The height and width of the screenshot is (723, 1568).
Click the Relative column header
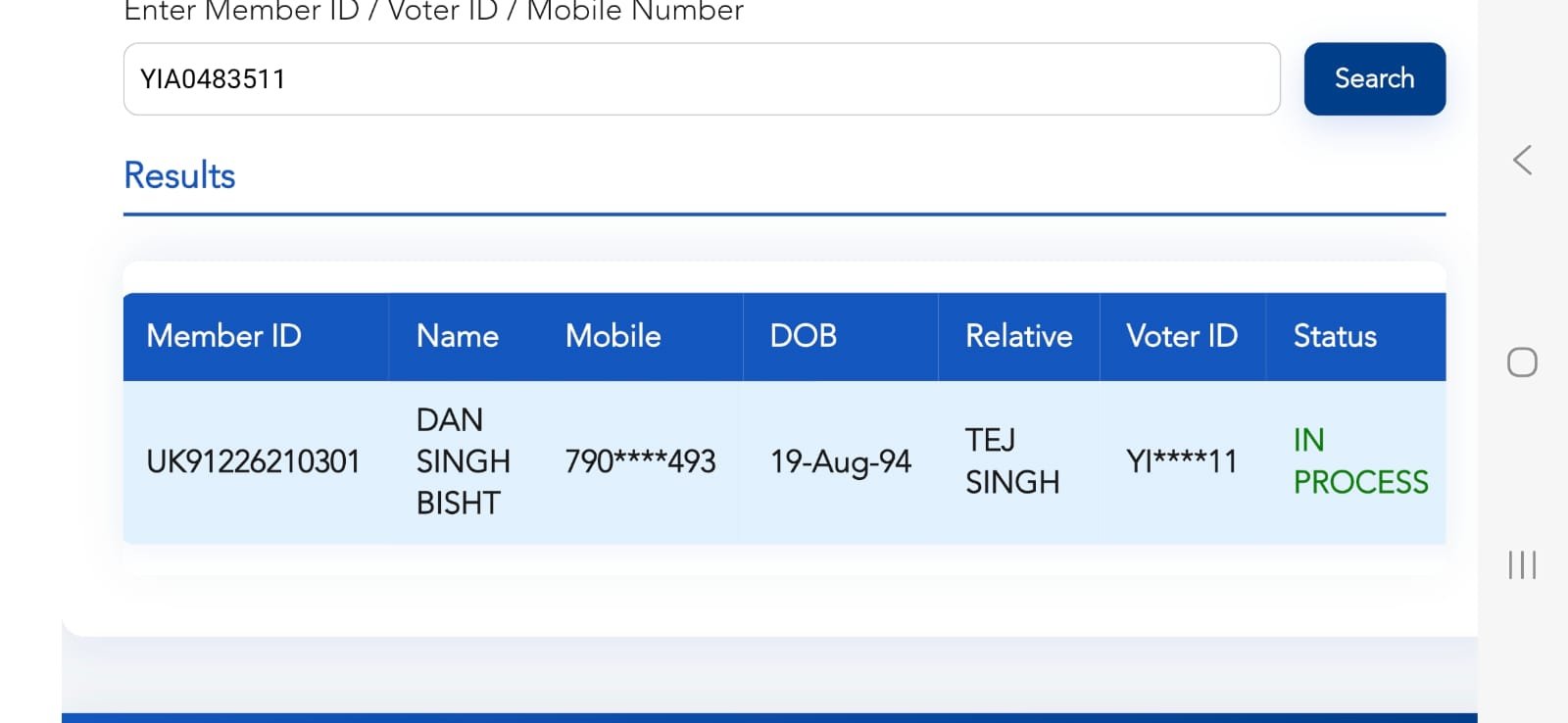1018,336
